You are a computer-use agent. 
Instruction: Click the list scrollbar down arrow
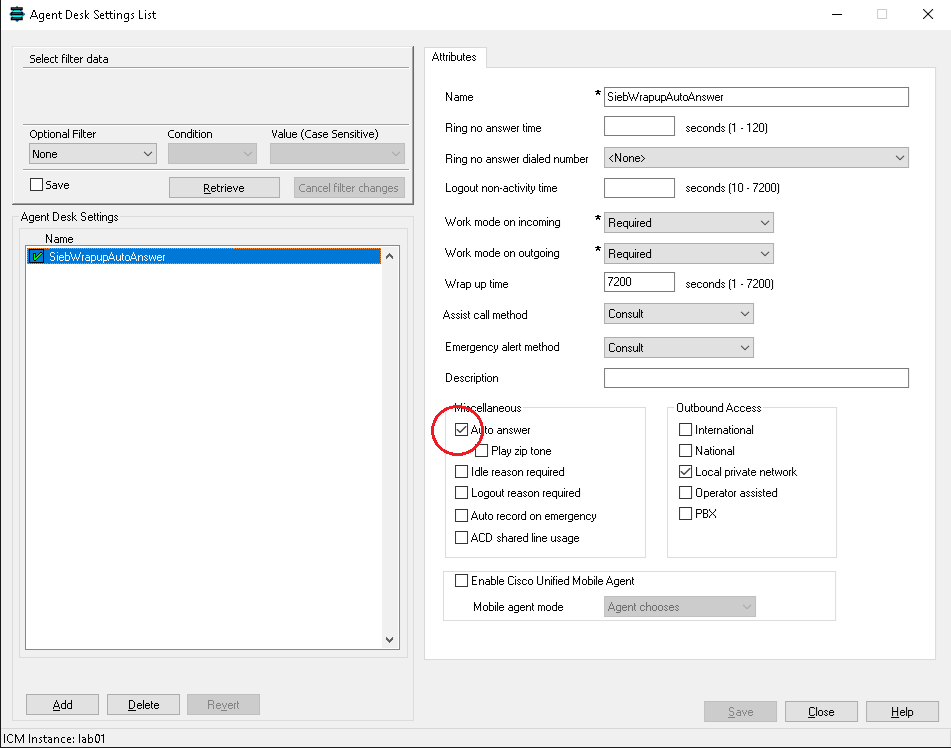(x=389, y=640)
